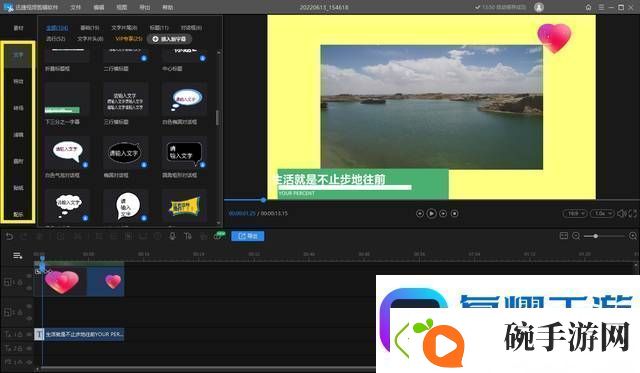Viewport: 640px width, 373px height.
Task: Stop preview playback
Action: click(x=455, y=213)
